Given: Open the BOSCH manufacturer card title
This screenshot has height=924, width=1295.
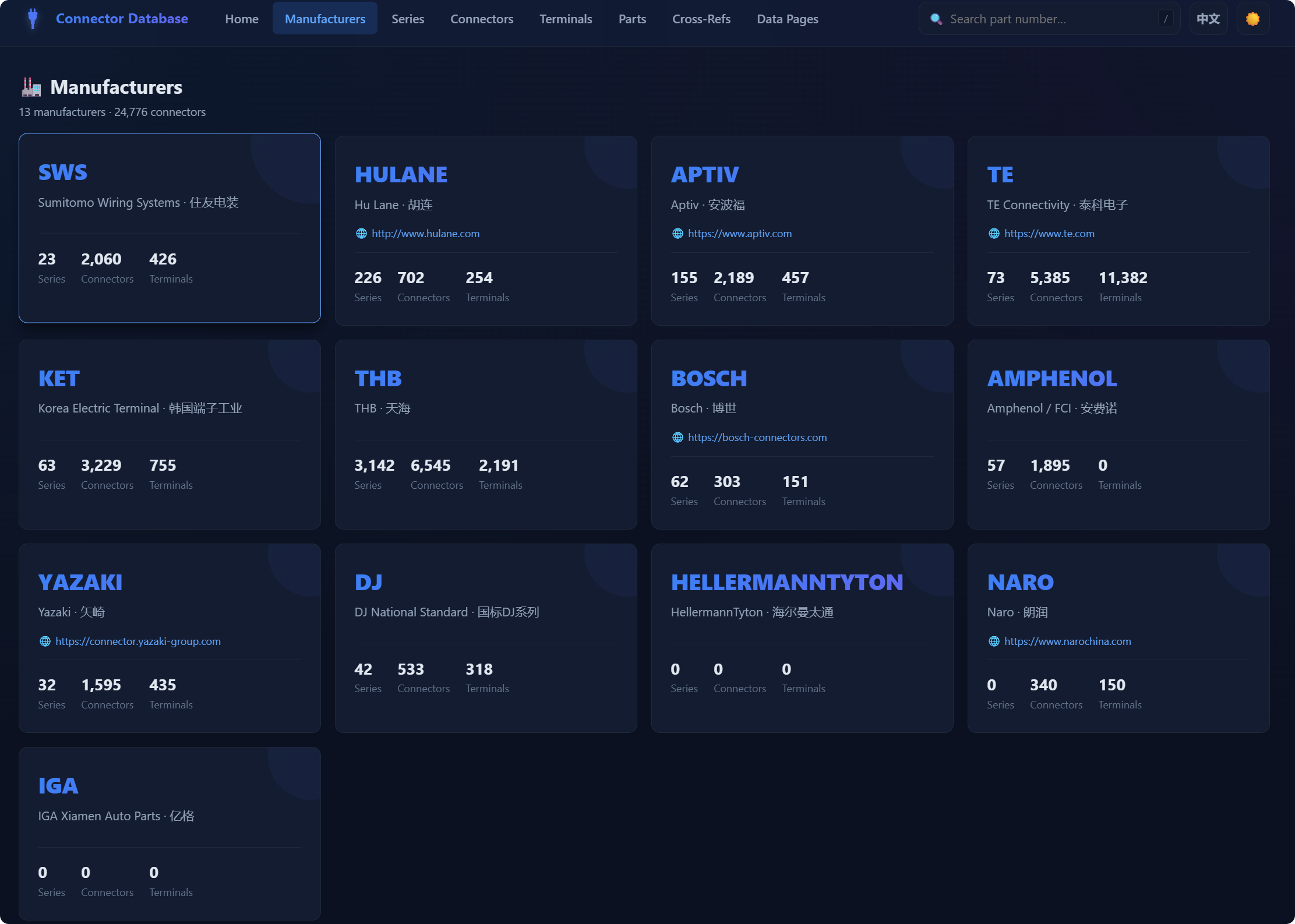Looking at the screenshot, I should pos(709,379).
